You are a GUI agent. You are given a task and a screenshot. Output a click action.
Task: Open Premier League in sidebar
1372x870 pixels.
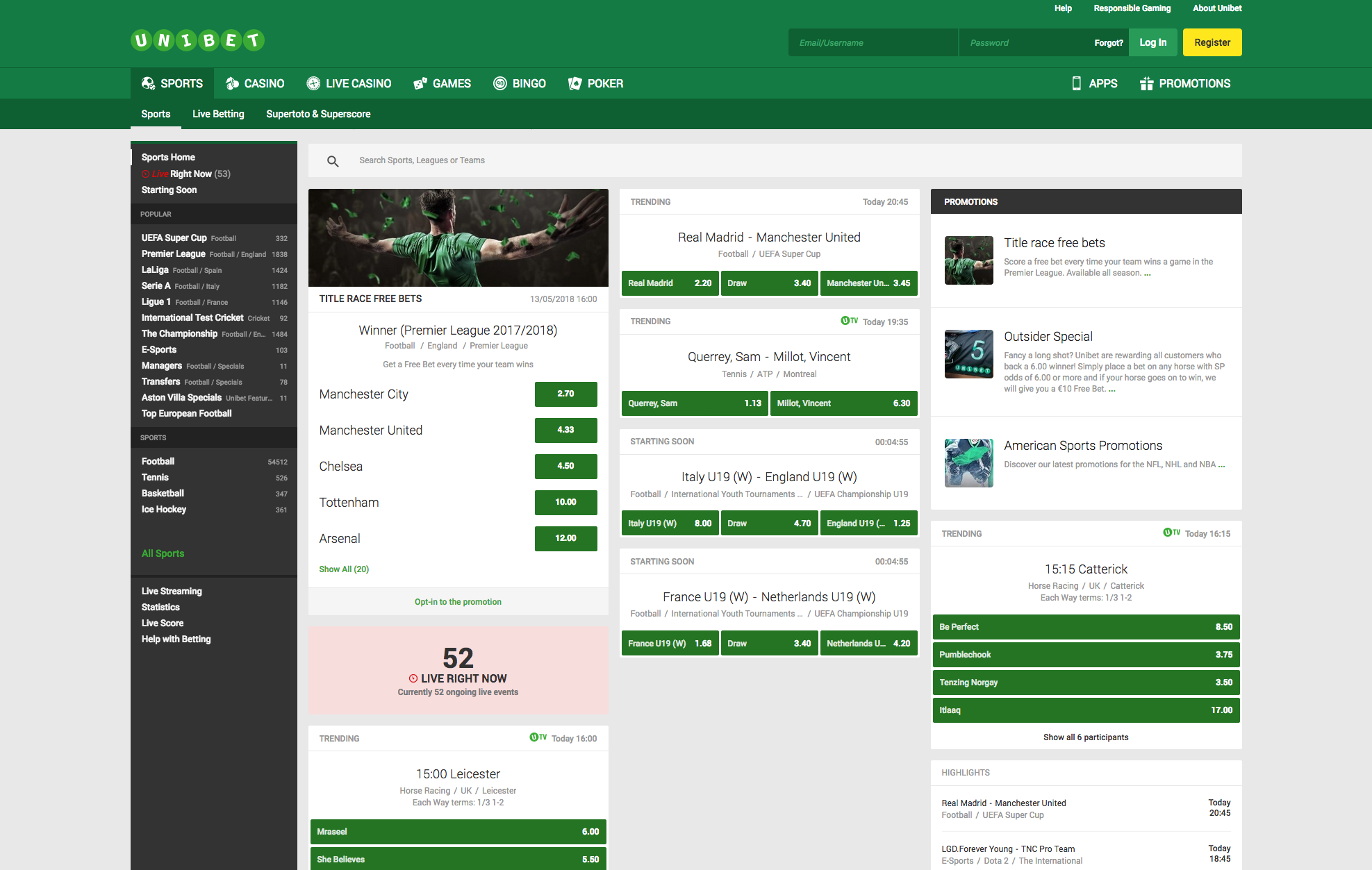(214, 254)
